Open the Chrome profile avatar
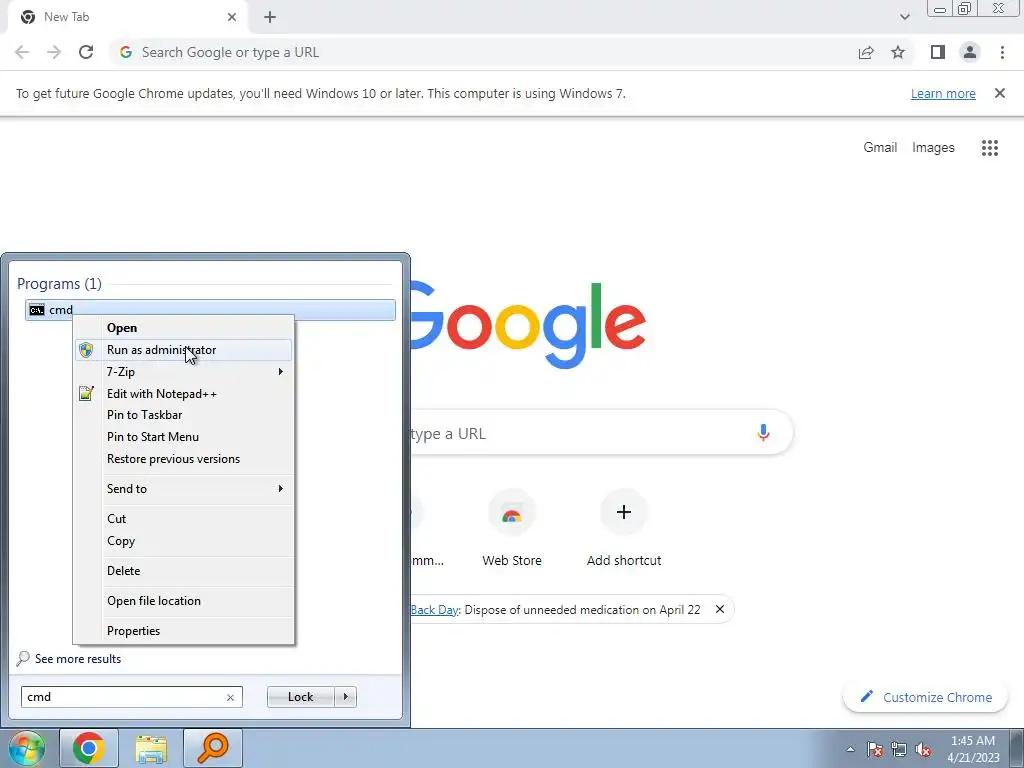The height and width of the screenshot is (768, 1024). (970, 52)
